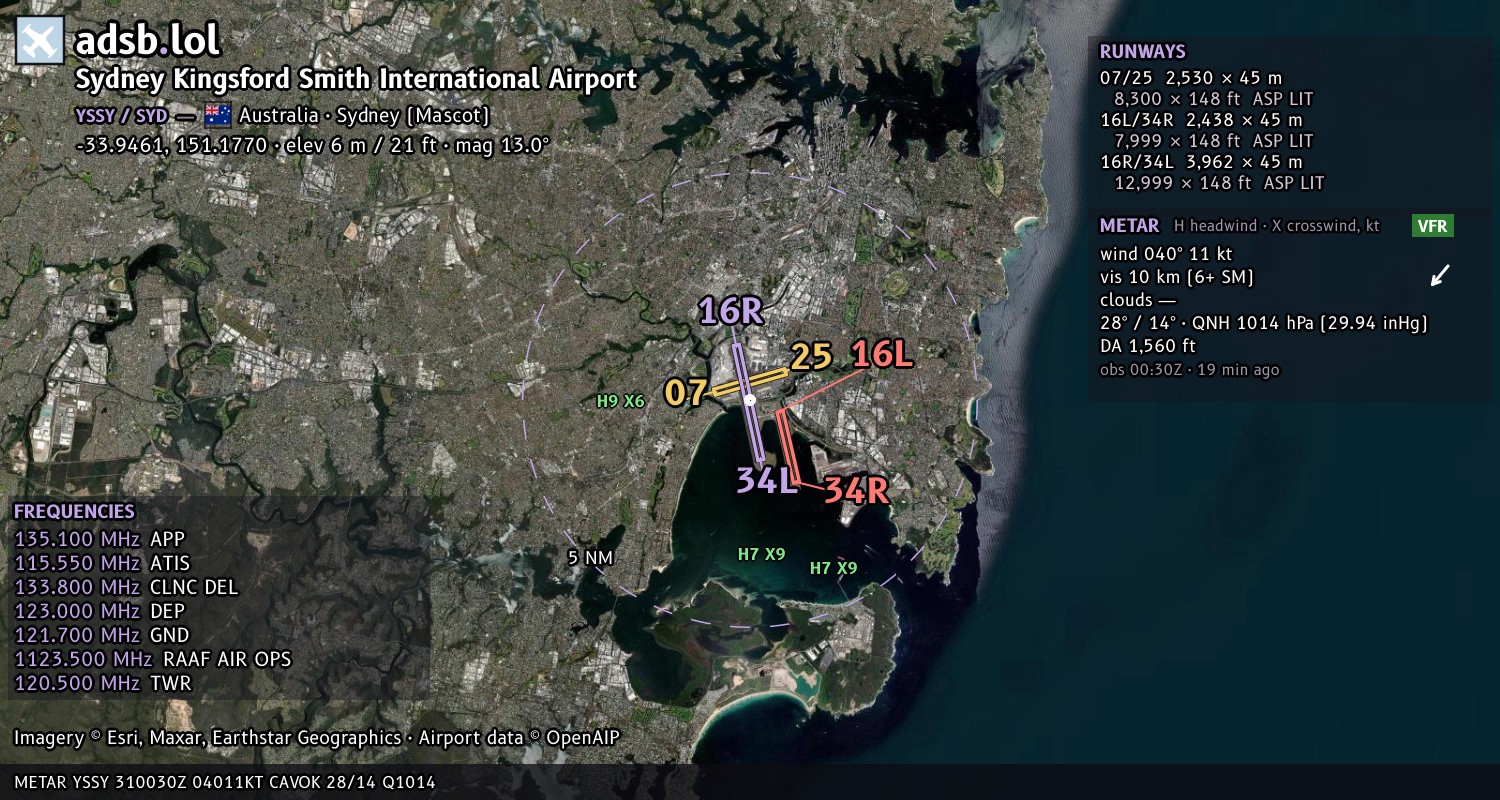Click the Australian flag icon
Viewport: 1500px width, 800px height.
click(217, 115)
